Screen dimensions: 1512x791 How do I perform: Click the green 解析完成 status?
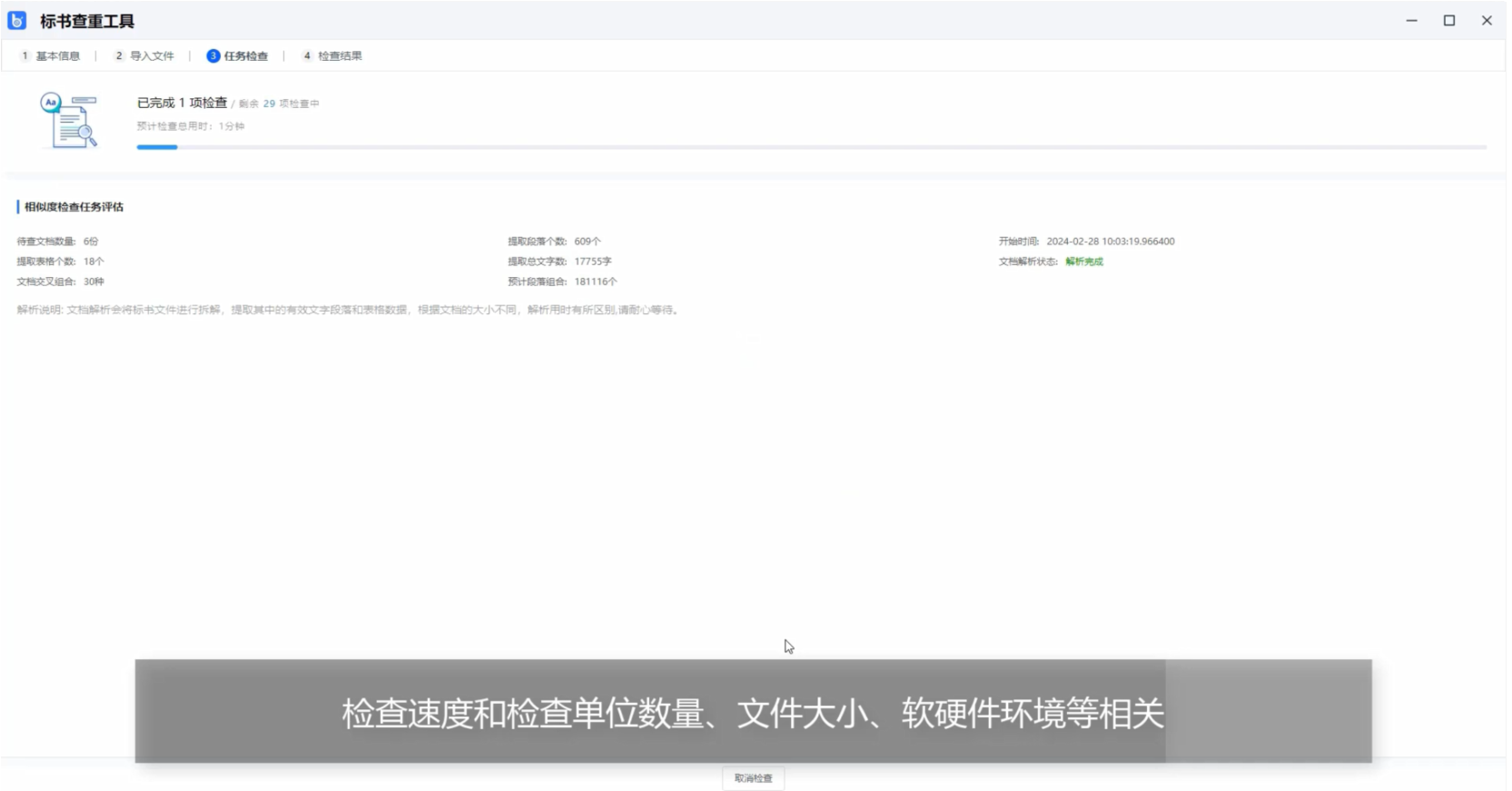pos(1084,262)
